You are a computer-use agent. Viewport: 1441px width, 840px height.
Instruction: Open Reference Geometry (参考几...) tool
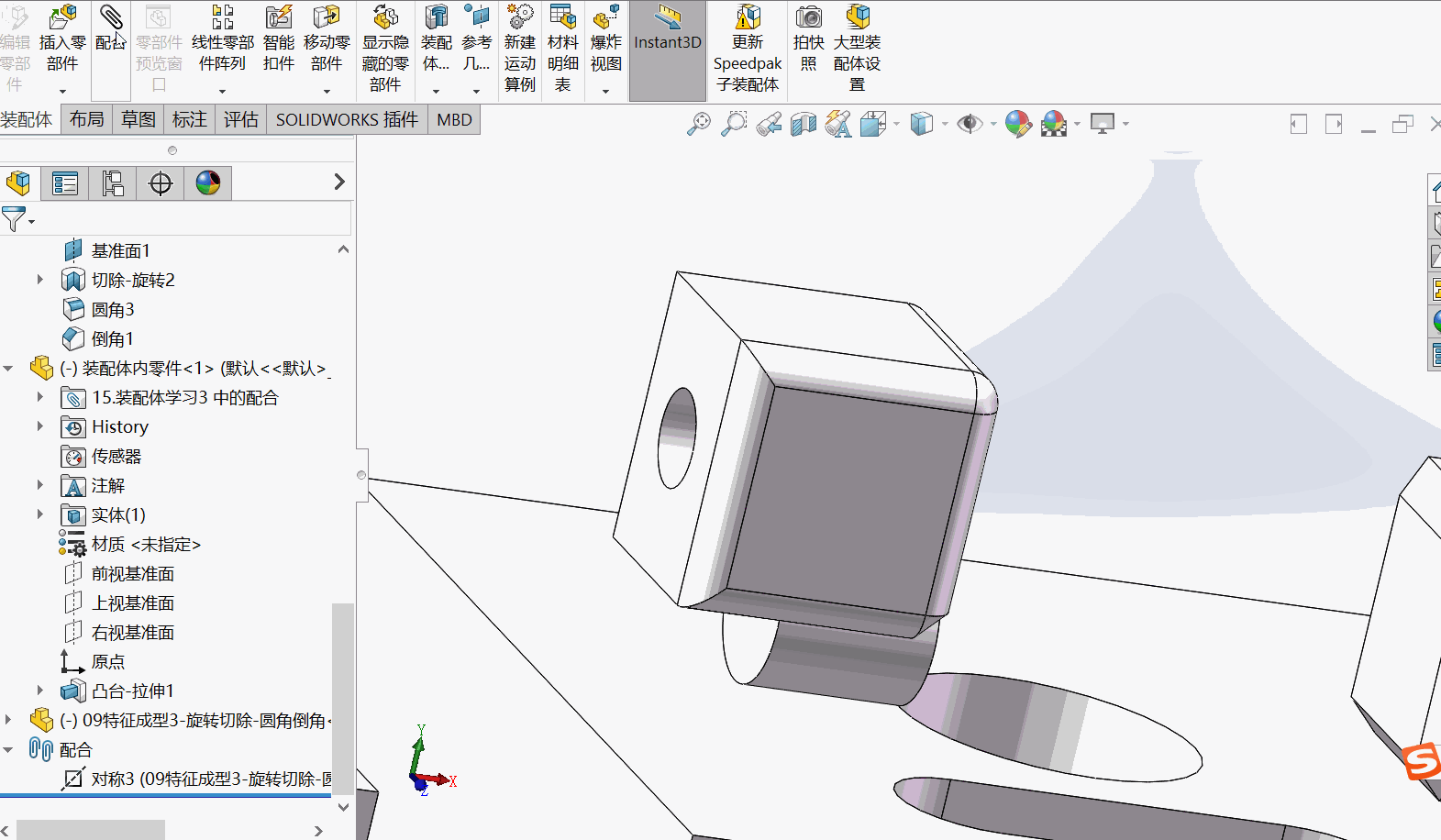(476, 17)
